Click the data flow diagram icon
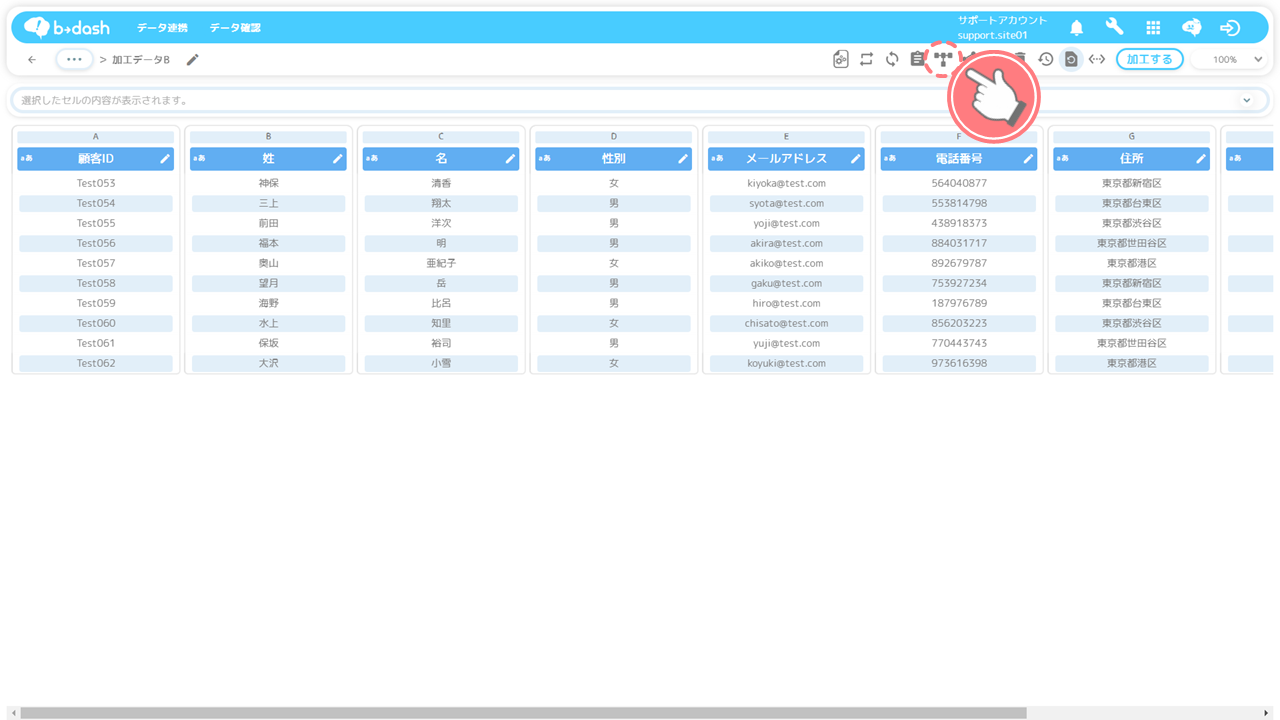Screen dimensions: 1280x720 (x=942, y=59)
